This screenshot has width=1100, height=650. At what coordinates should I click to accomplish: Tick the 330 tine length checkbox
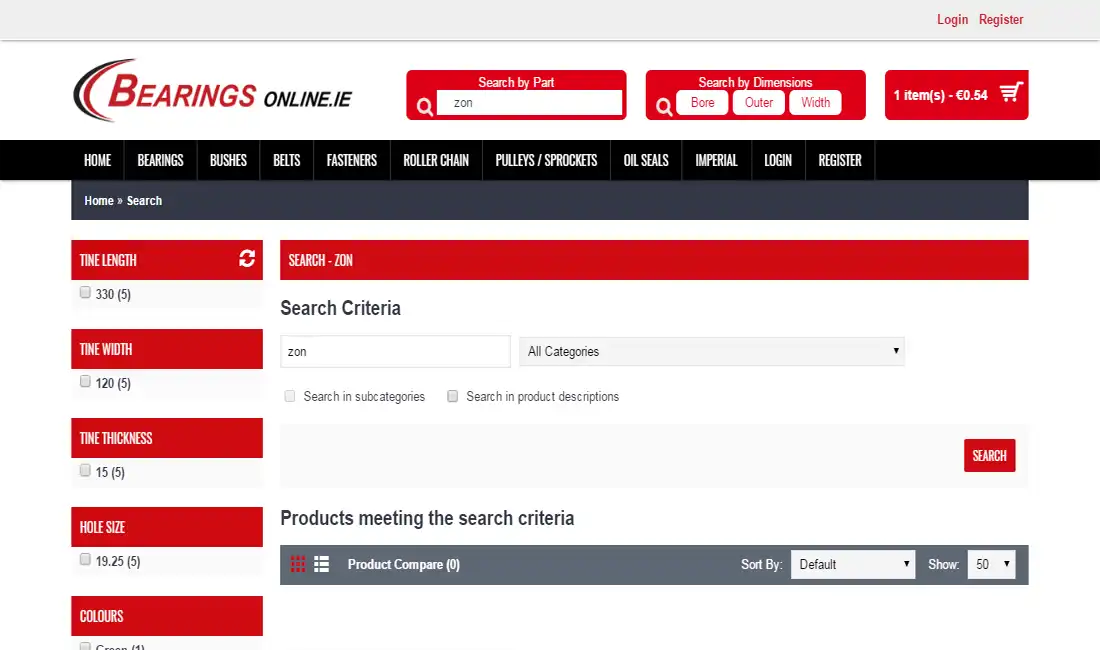[x=85, y=292]
